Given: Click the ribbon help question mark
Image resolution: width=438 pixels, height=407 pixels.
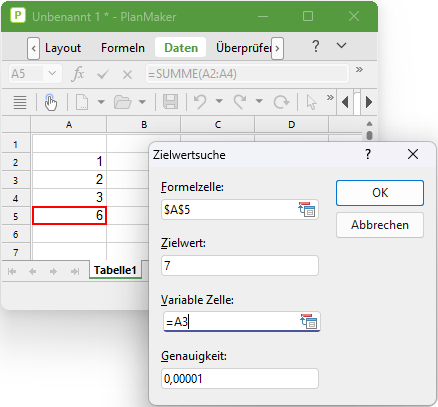Looking at the screenshot, I should pyautogui.click(x=316, y=46).
